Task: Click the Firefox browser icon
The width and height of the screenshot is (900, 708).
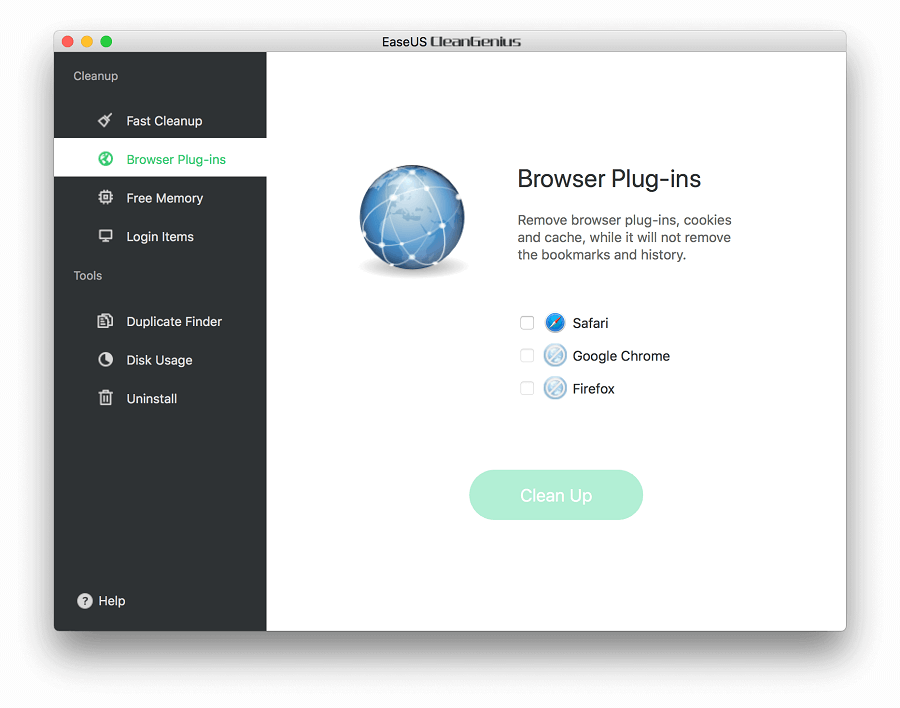Action: coord(555,388)
